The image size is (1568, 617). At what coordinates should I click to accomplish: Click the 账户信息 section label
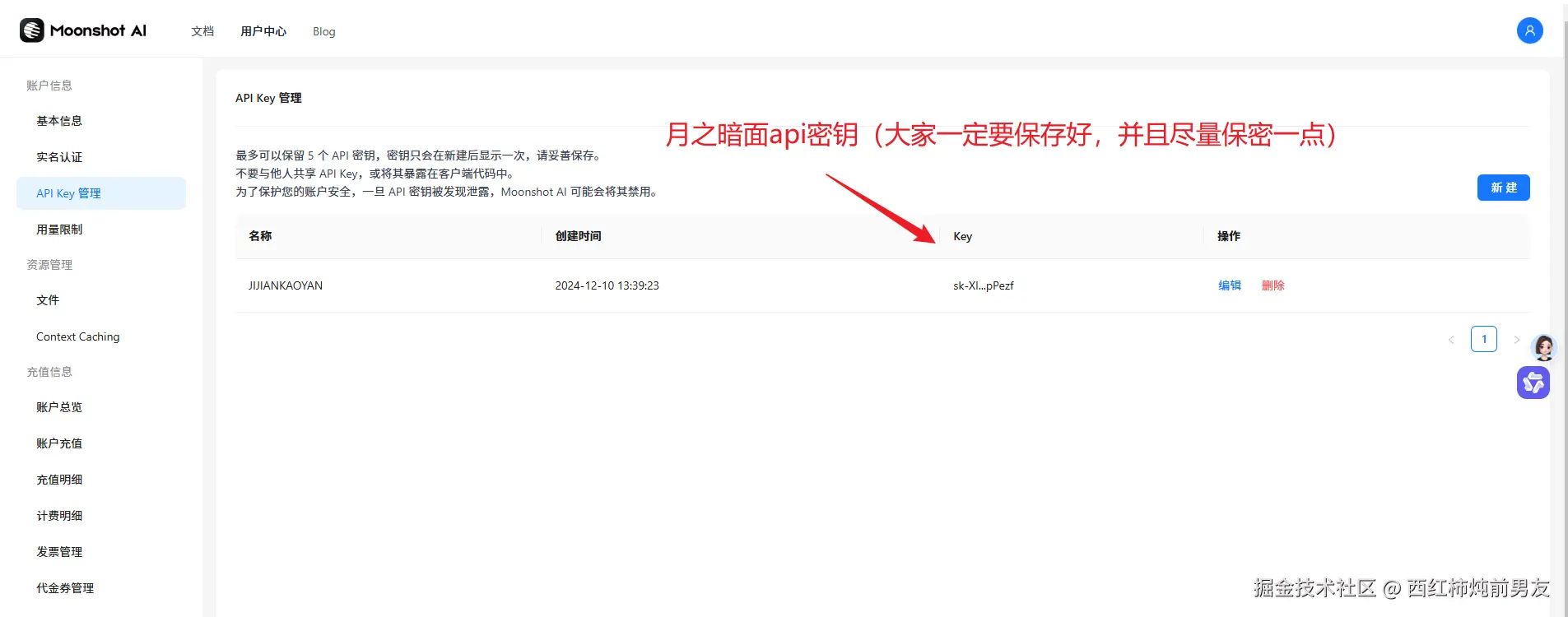[49, 86]
